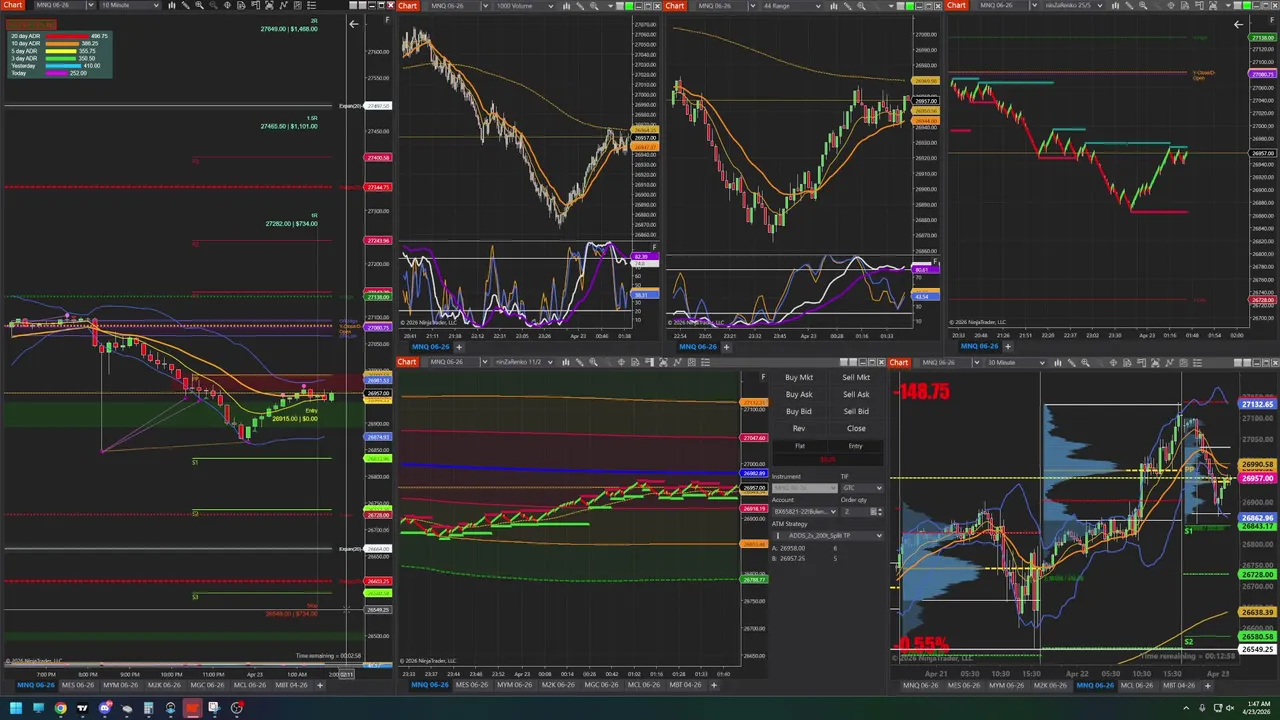The width and height of the screenshot is (1280, 720).
Task: Zoom in on the 30 Minute chart
Action: pos(1085,362)
